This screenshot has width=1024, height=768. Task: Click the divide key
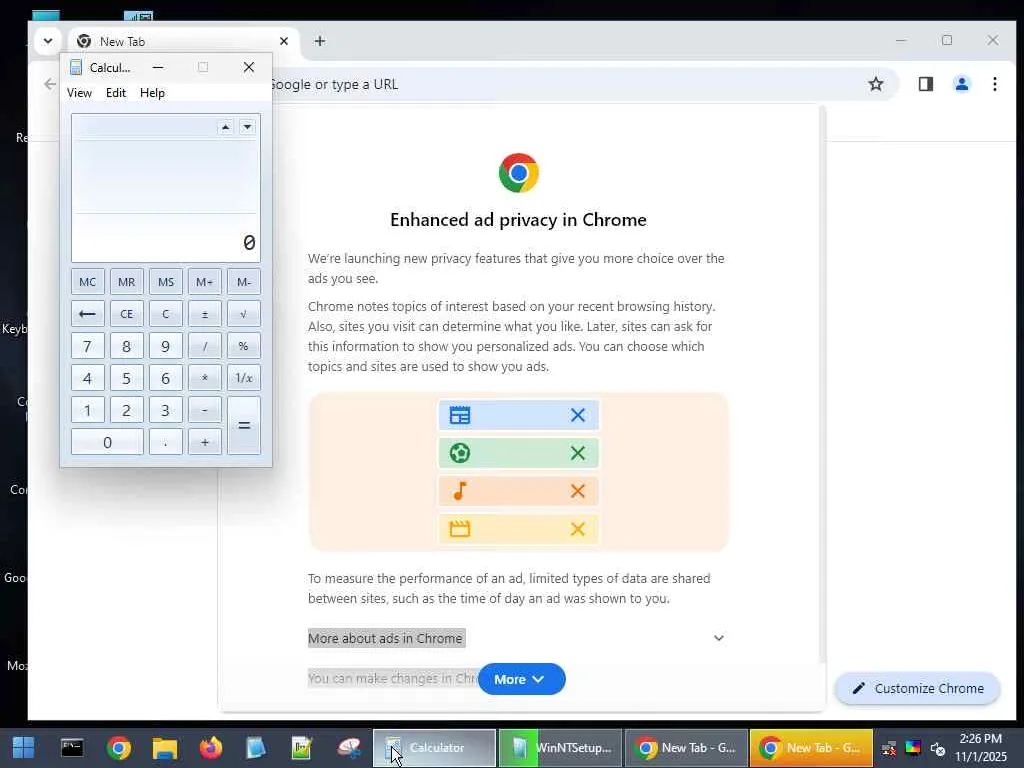(204, 346)
